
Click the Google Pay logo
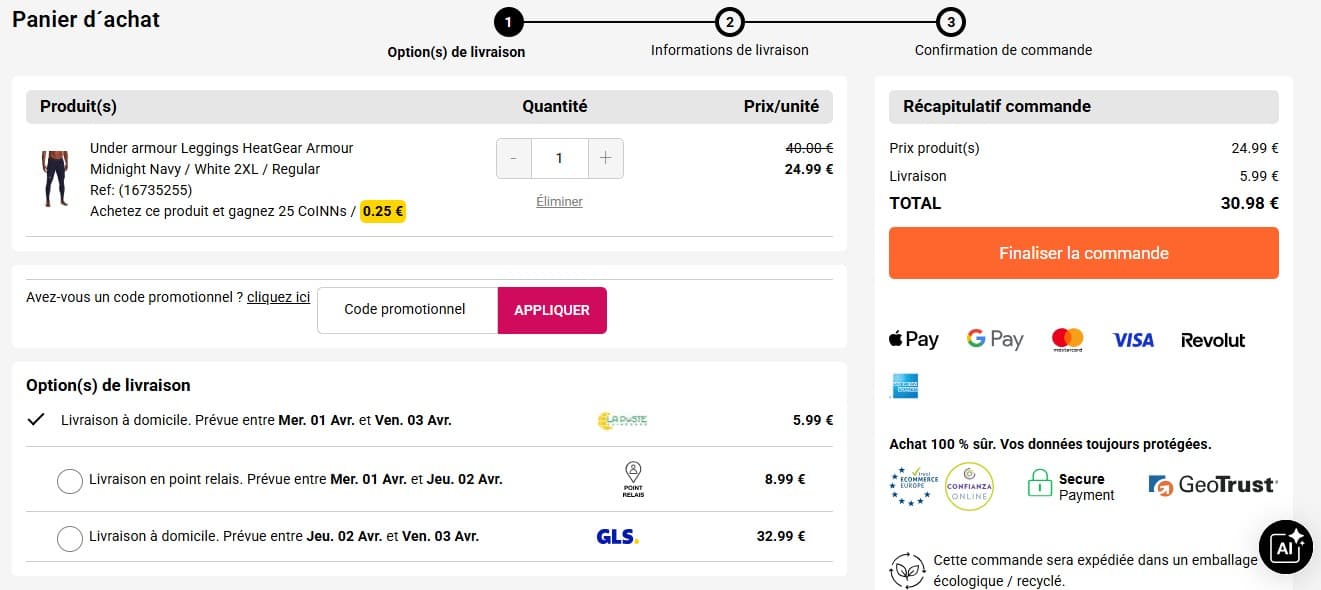995,340
